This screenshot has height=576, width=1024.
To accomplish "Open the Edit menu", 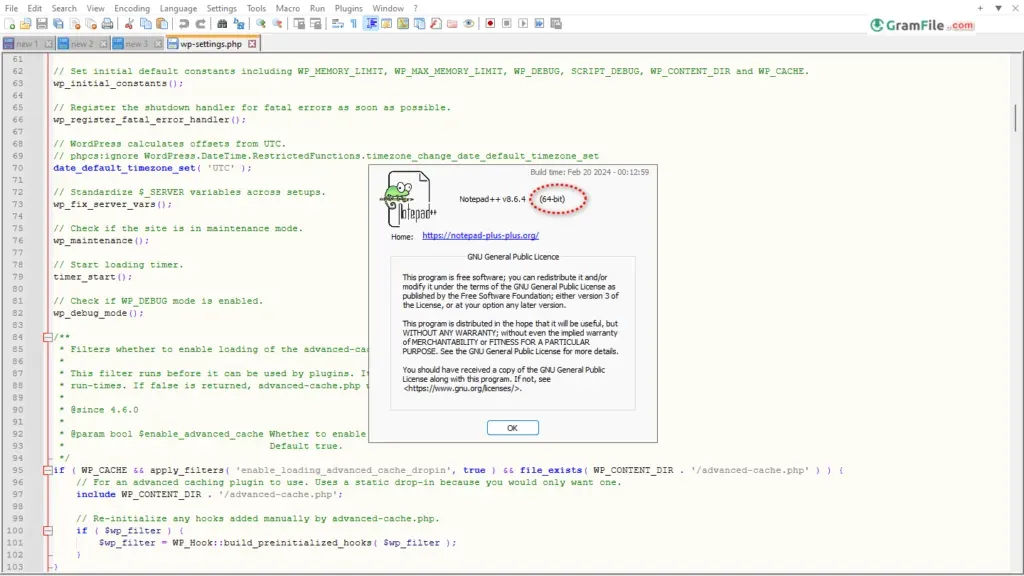I will 35,8.
